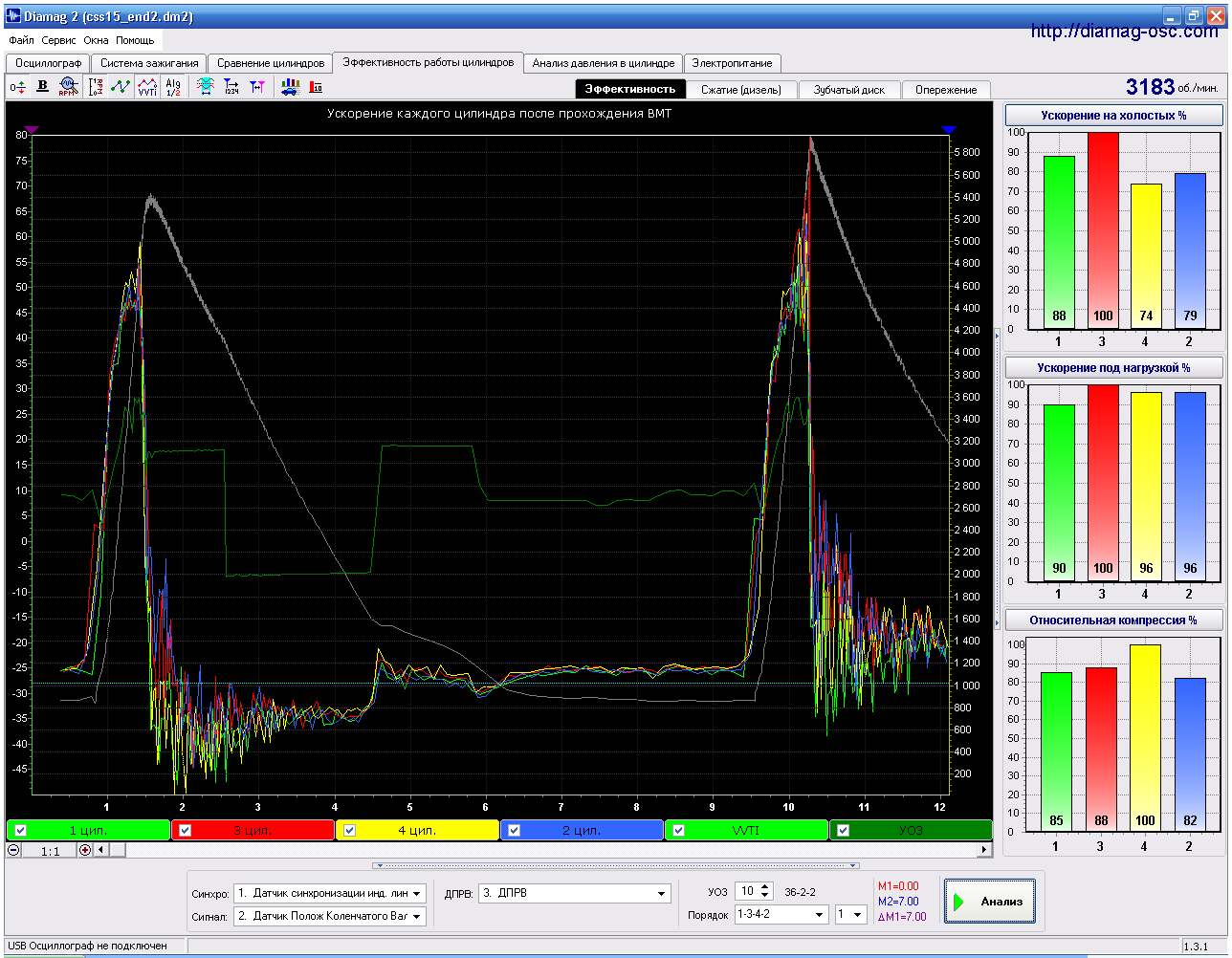Open the Анализ давления в цилиндре tab
The image size is (1232, 958).
[x=604, y=63]
